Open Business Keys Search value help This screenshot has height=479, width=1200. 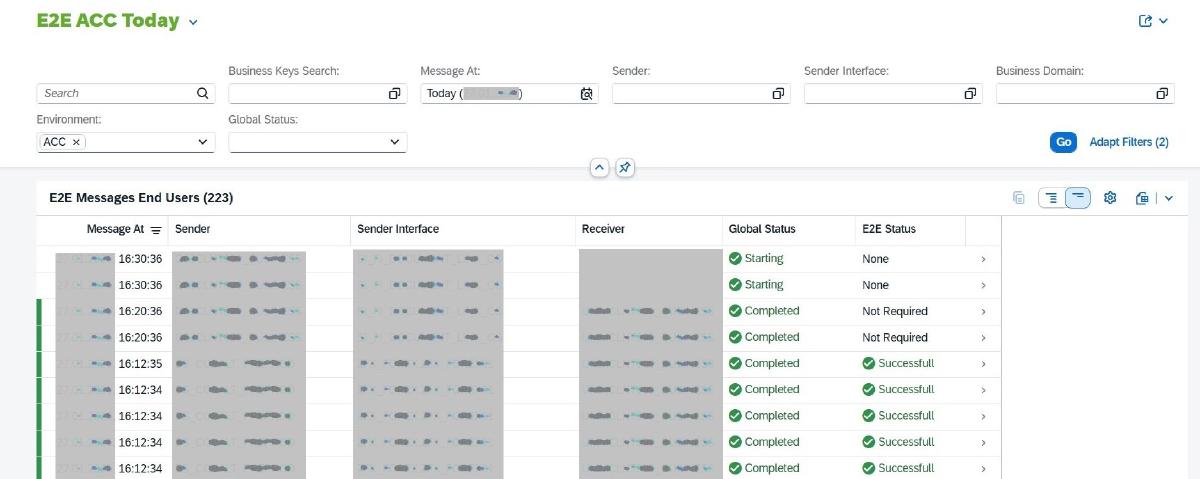pyautogui.click(x=395, y=93)
